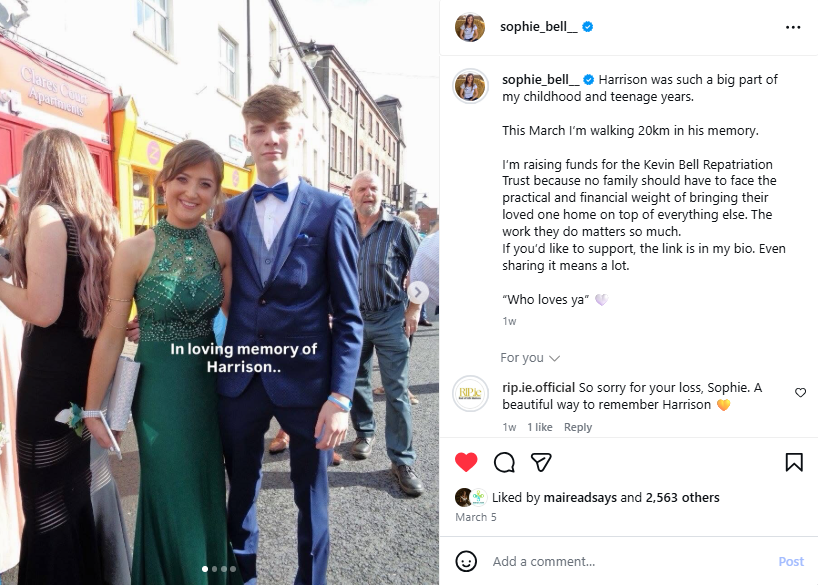Open the emoji picker in comment box

point(466,561)
